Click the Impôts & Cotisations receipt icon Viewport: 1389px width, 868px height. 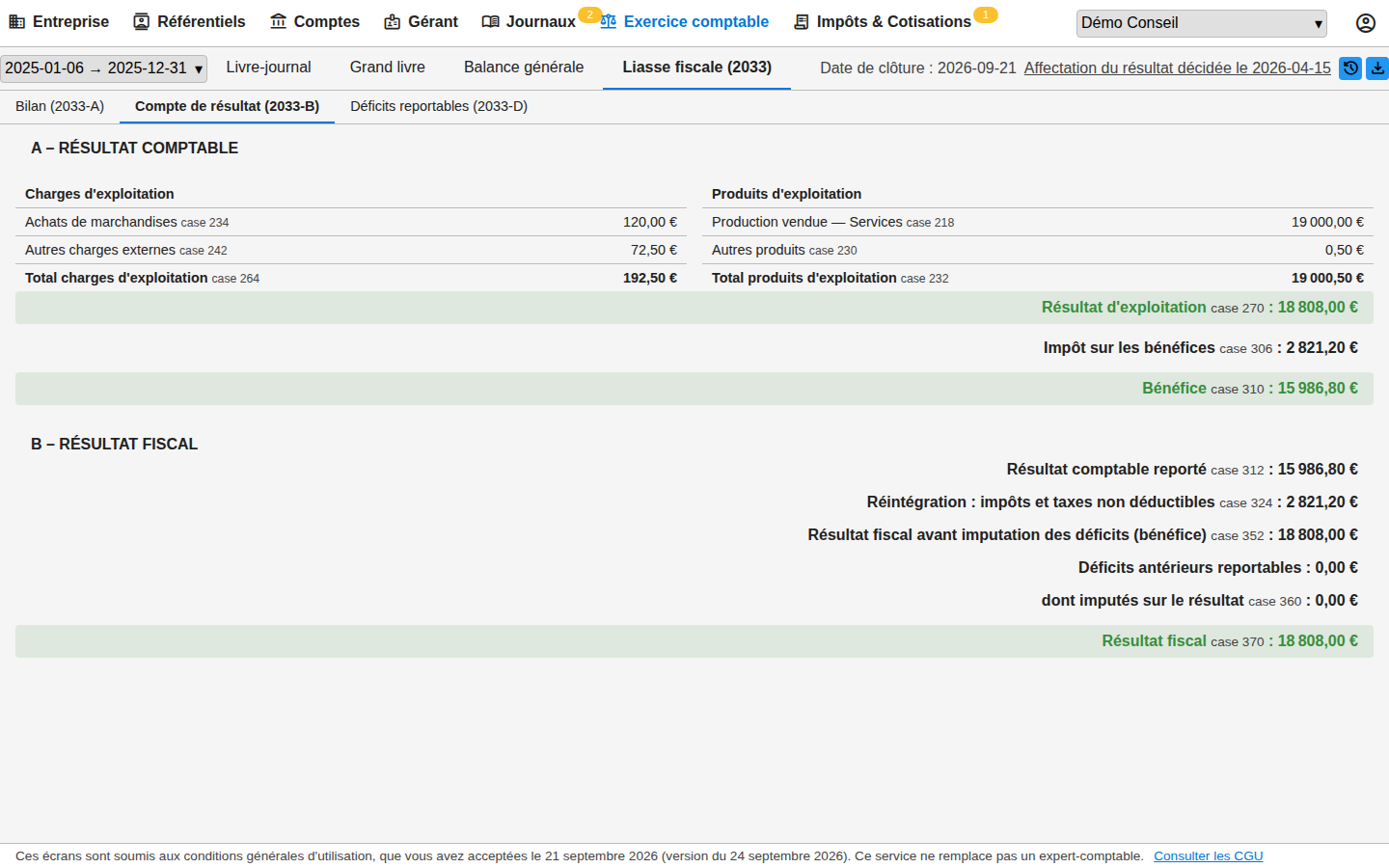802,21
